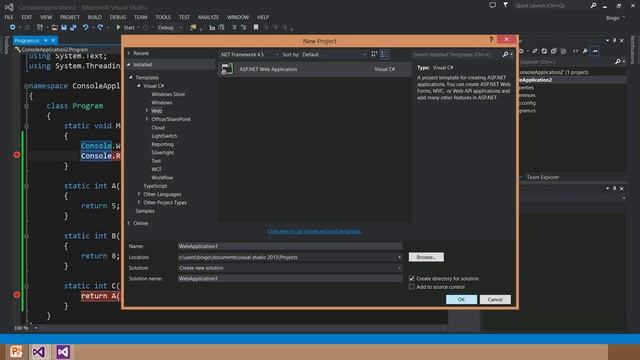Click the Browse... button
640x360 pixels.
(426, 257)
